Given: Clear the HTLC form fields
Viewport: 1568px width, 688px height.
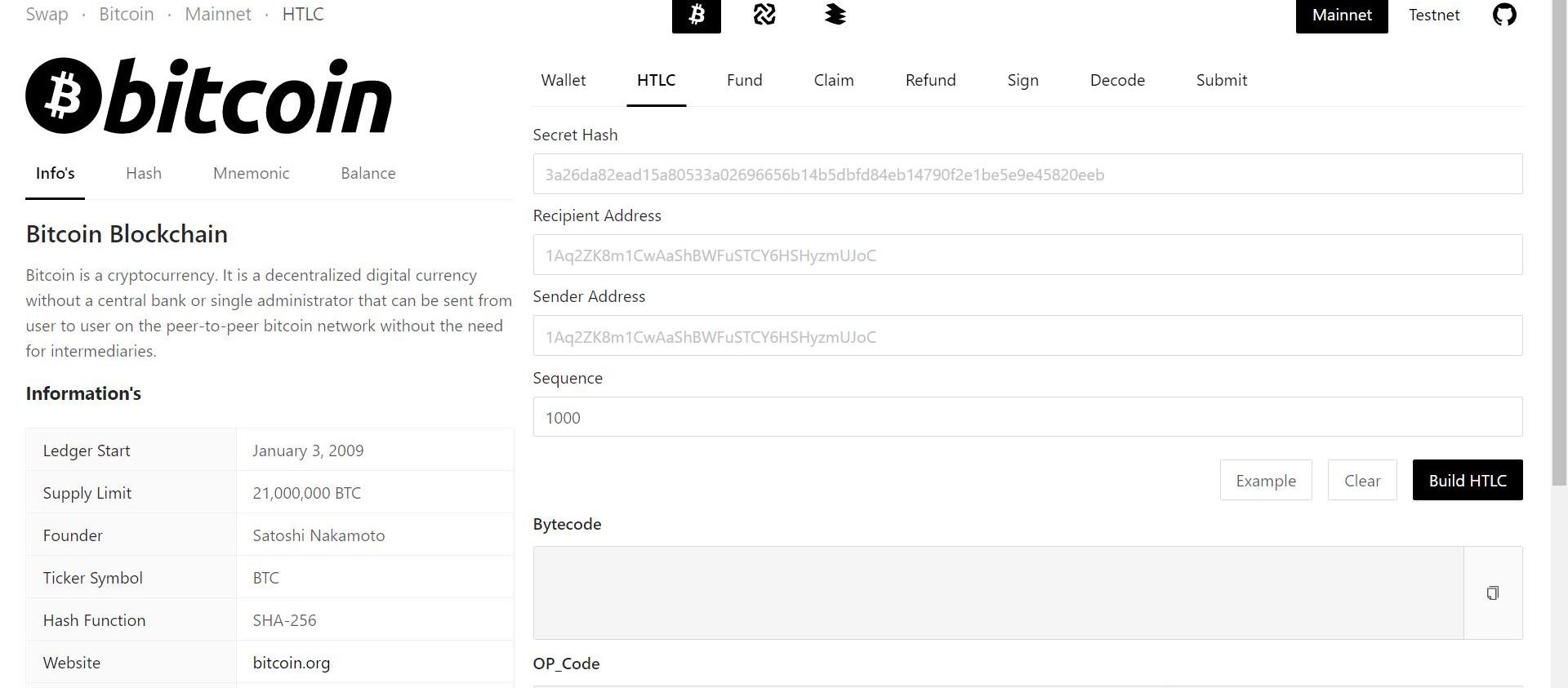Looking at the screenshot, I should (x=1361, y=481).
